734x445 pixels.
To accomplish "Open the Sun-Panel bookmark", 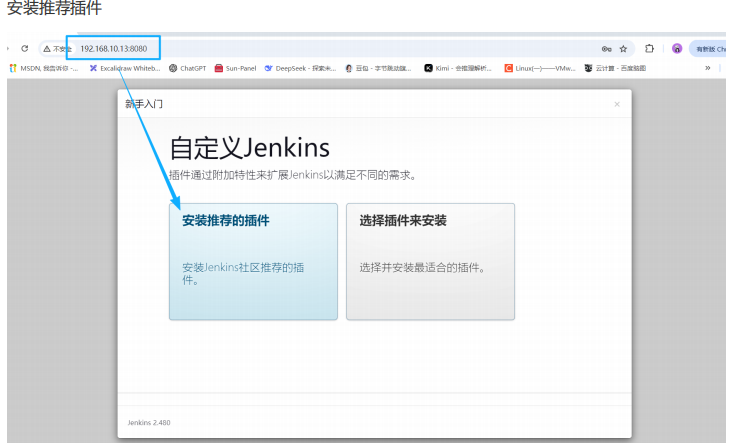I will [x=235, y=68].
